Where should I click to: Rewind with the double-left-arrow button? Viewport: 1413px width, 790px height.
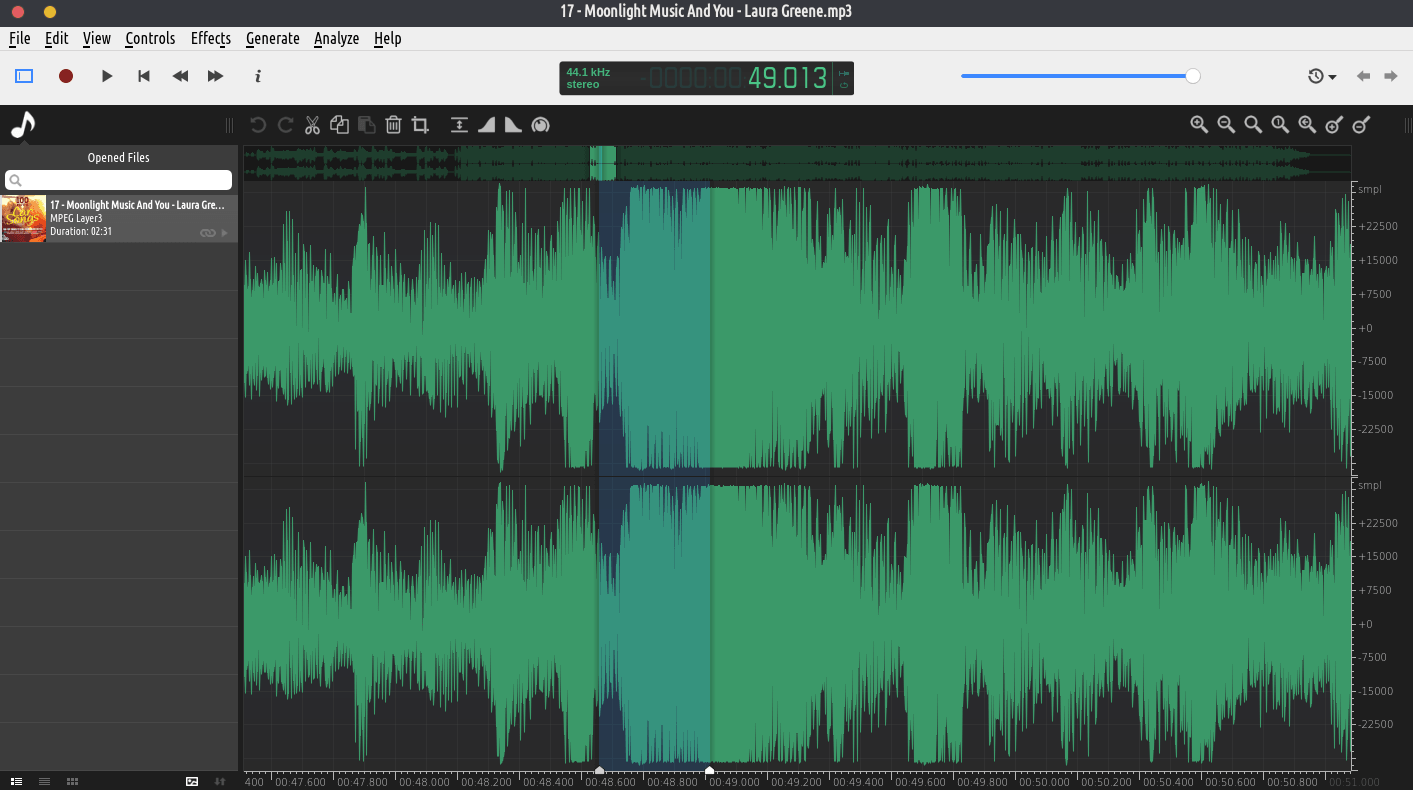click(180, 76)
